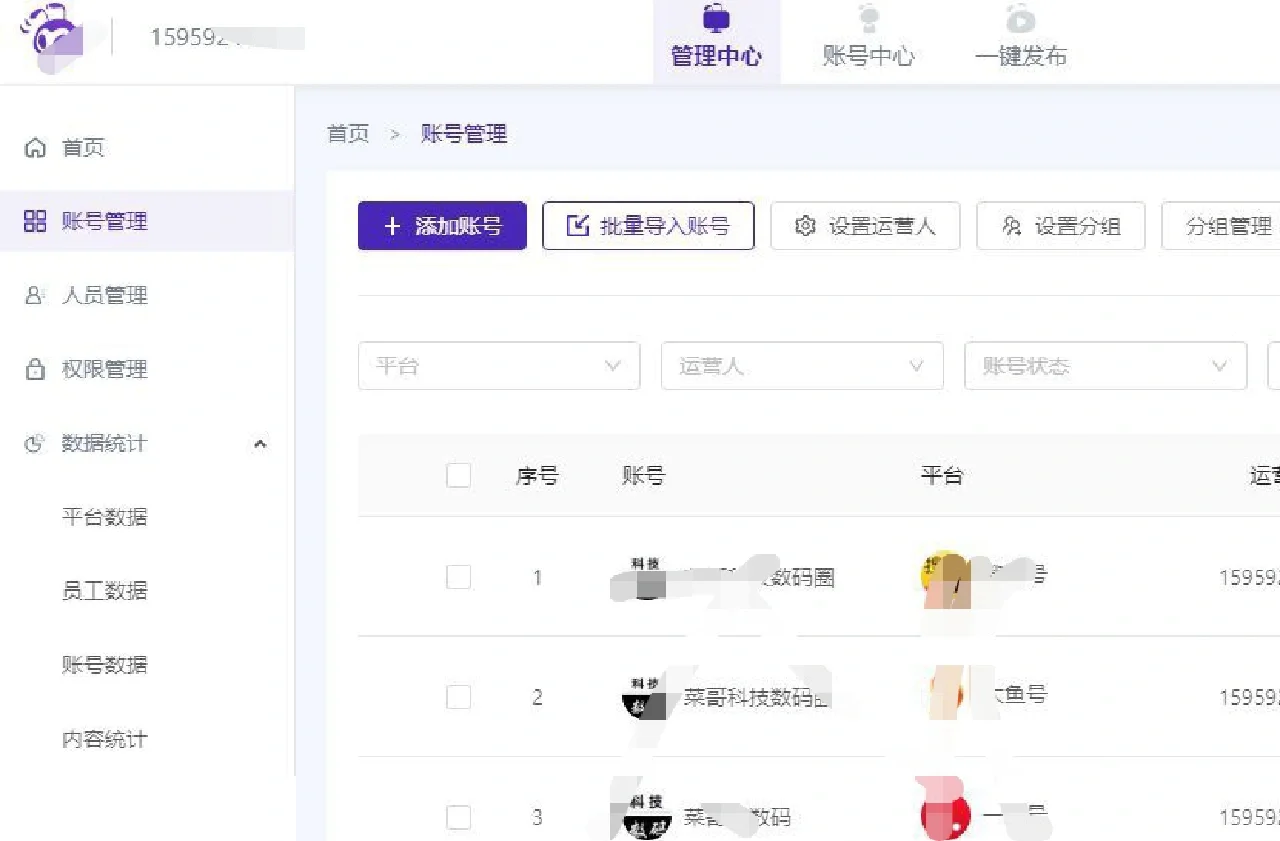Expand the 运营人 dropdown

click(801, 366)
